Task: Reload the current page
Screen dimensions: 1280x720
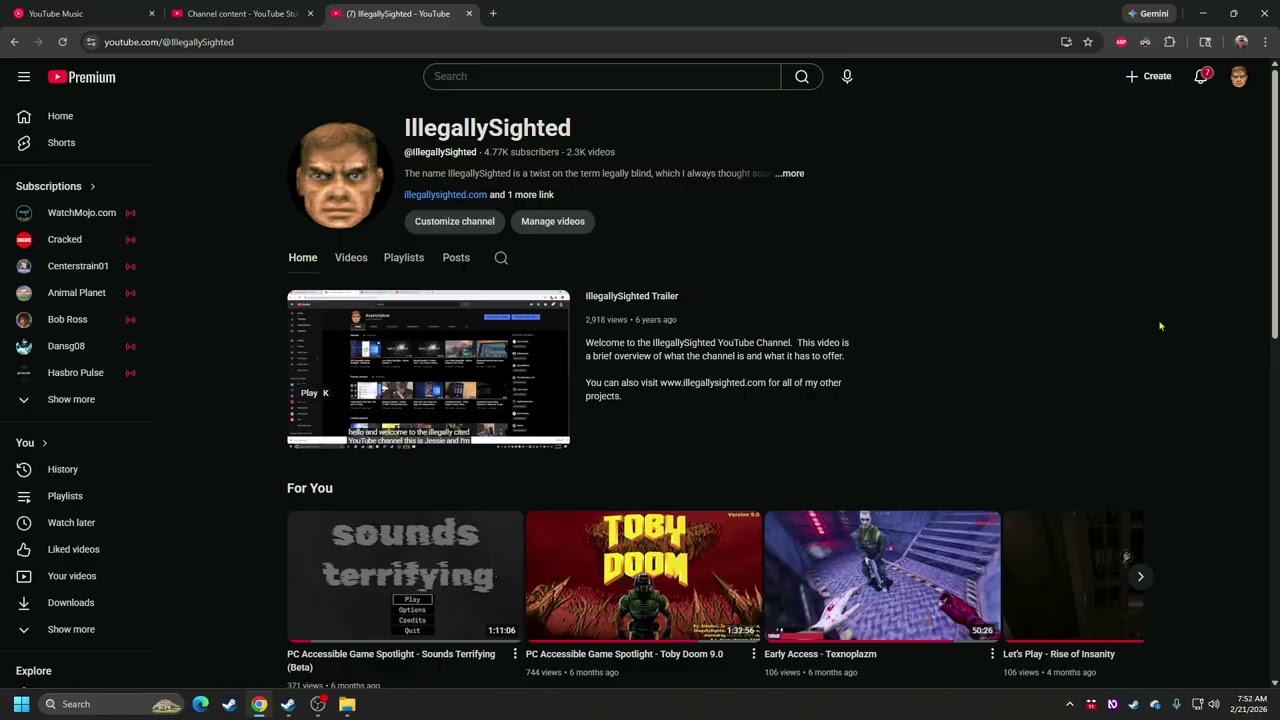Action: (62, 42)
